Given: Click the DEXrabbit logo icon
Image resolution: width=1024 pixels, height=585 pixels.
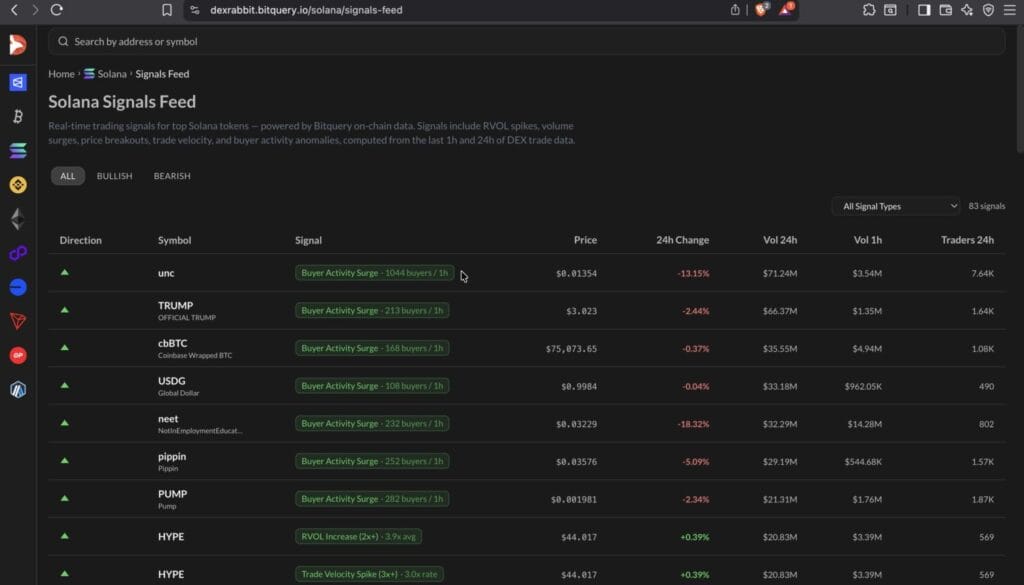Looking at the screenshot, I should (17, 45).
